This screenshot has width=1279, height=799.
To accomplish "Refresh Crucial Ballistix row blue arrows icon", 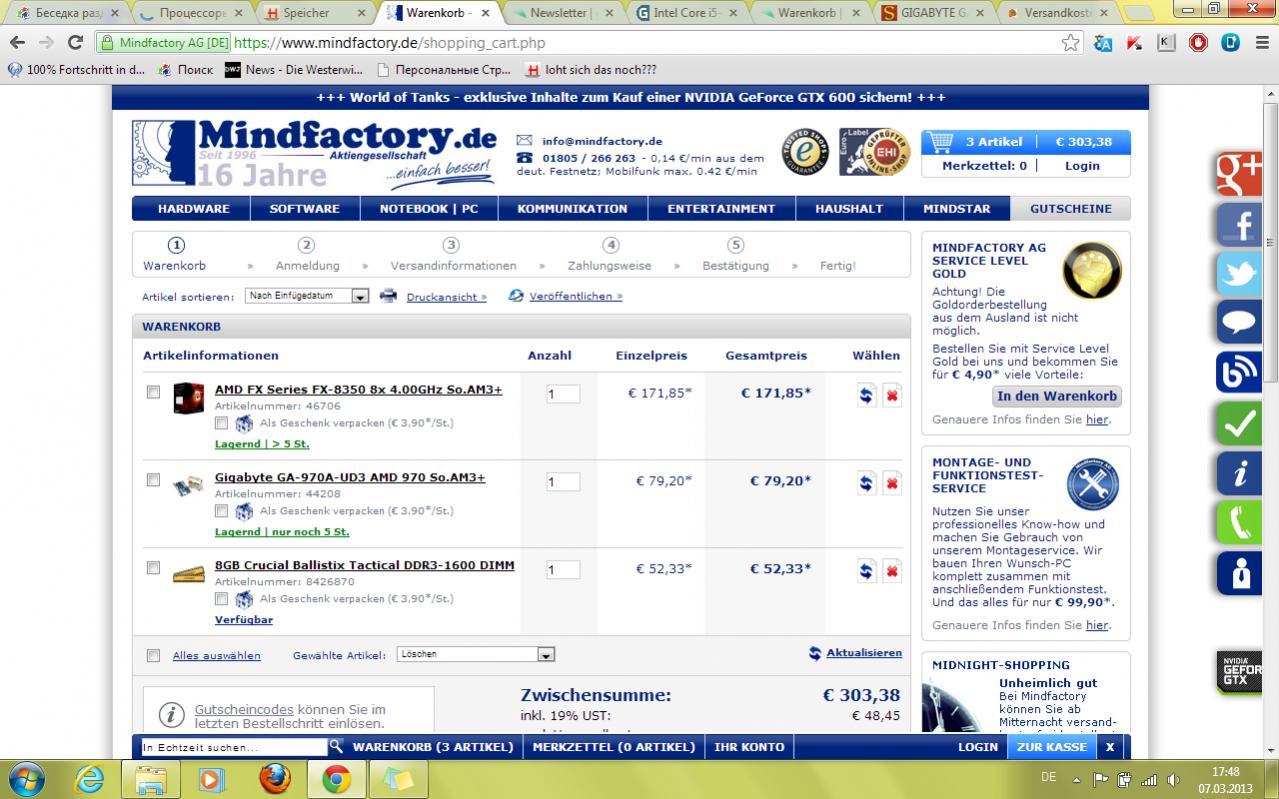I will pyautogui.click(x=866, y=571).
